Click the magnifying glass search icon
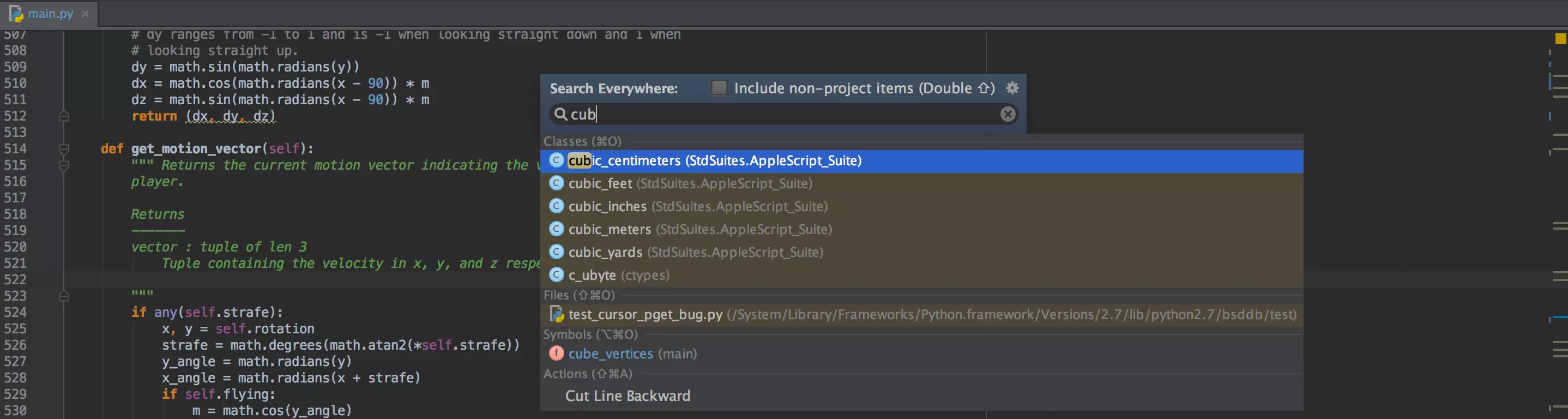 [560, 114]
